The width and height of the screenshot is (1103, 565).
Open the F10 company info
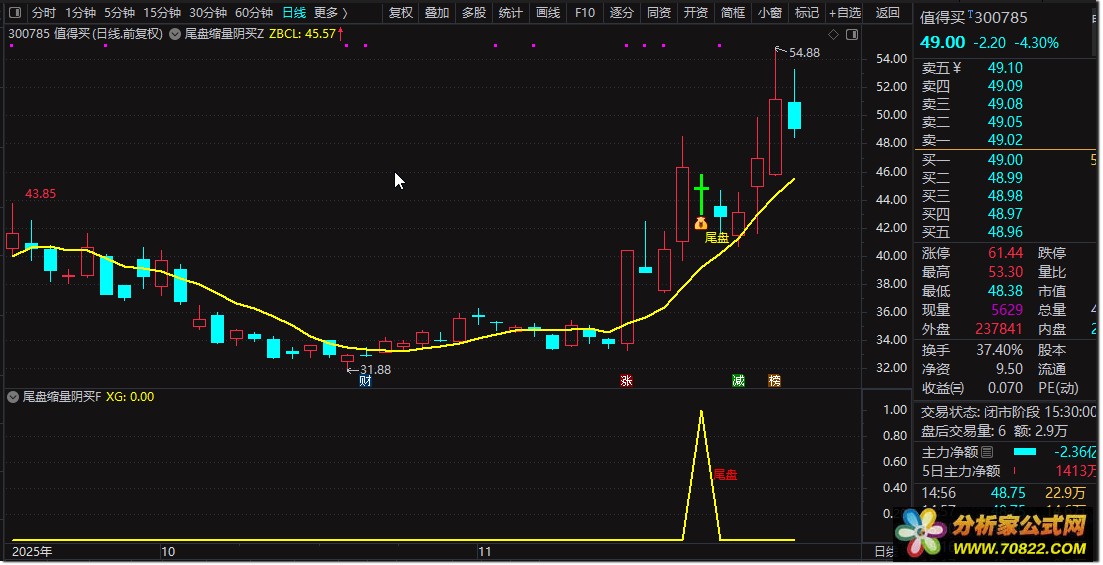585,13
